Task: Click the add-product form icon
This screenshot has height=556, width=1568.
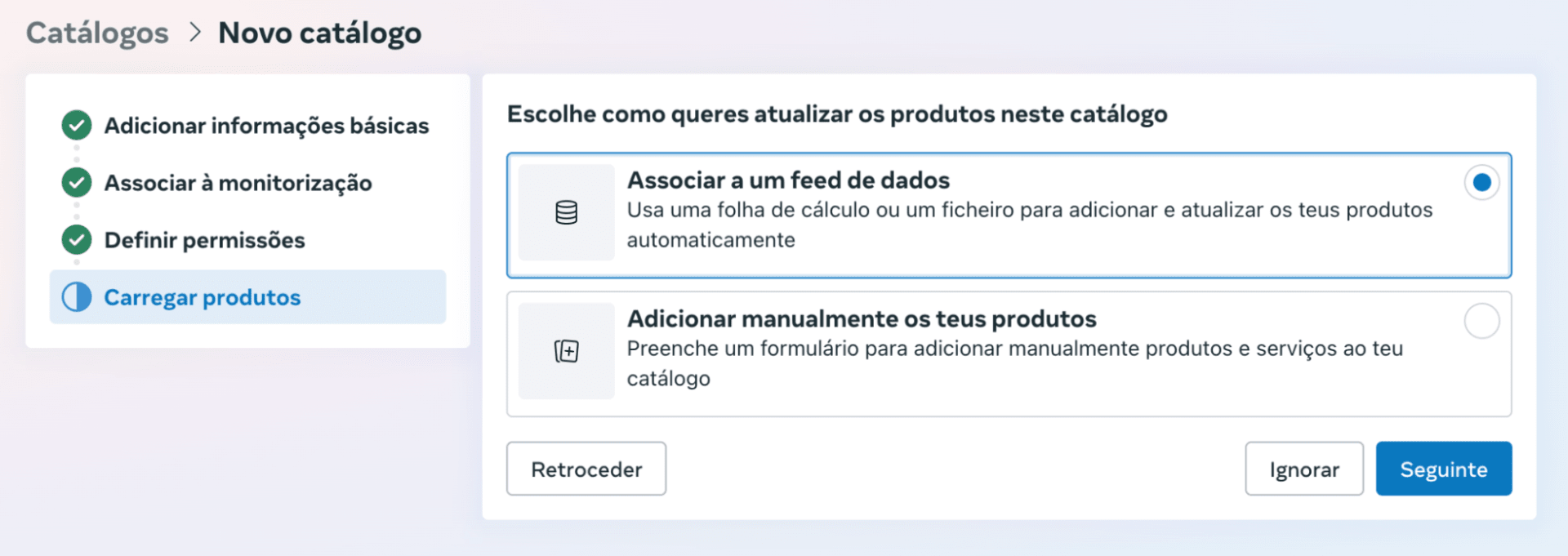Action: (x=566, y=351)
